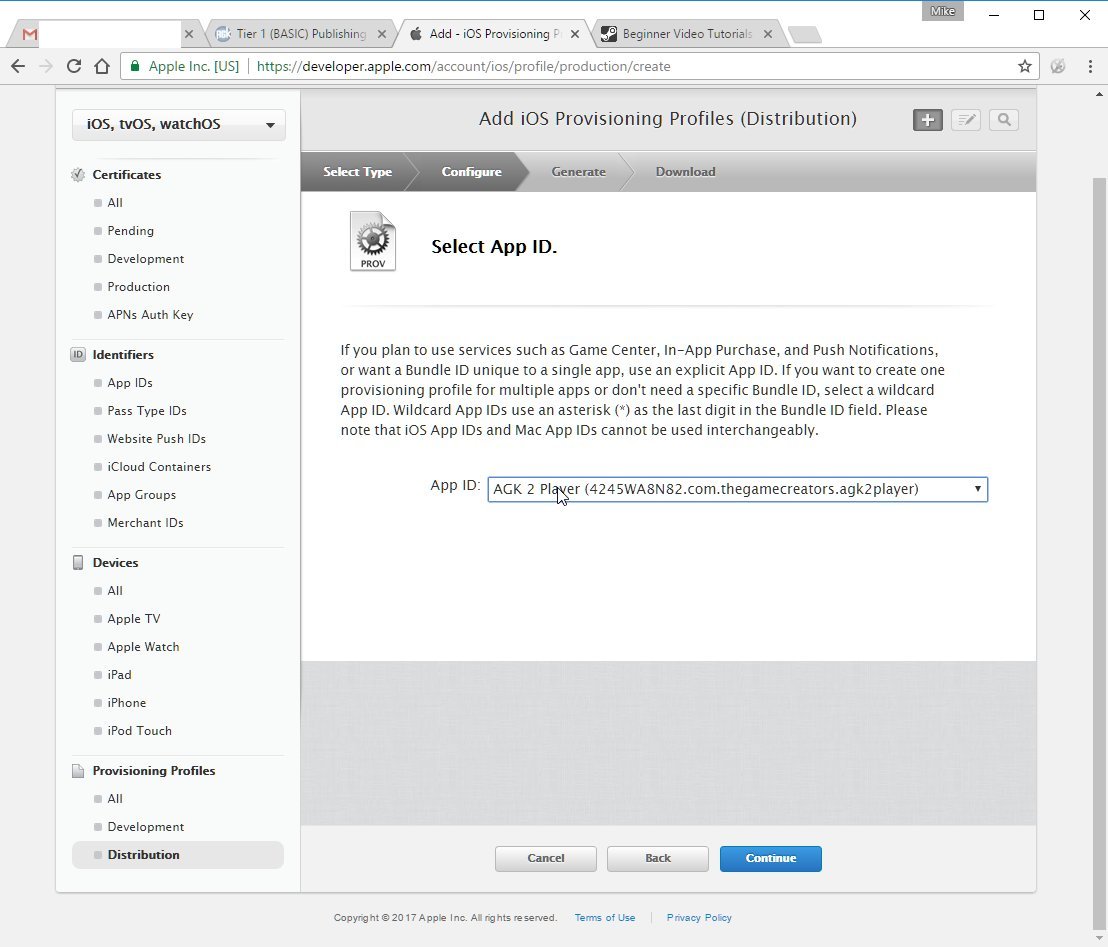Screen dimensions: 1108x947
Task: Click the Download step
Action: [685, 172]
